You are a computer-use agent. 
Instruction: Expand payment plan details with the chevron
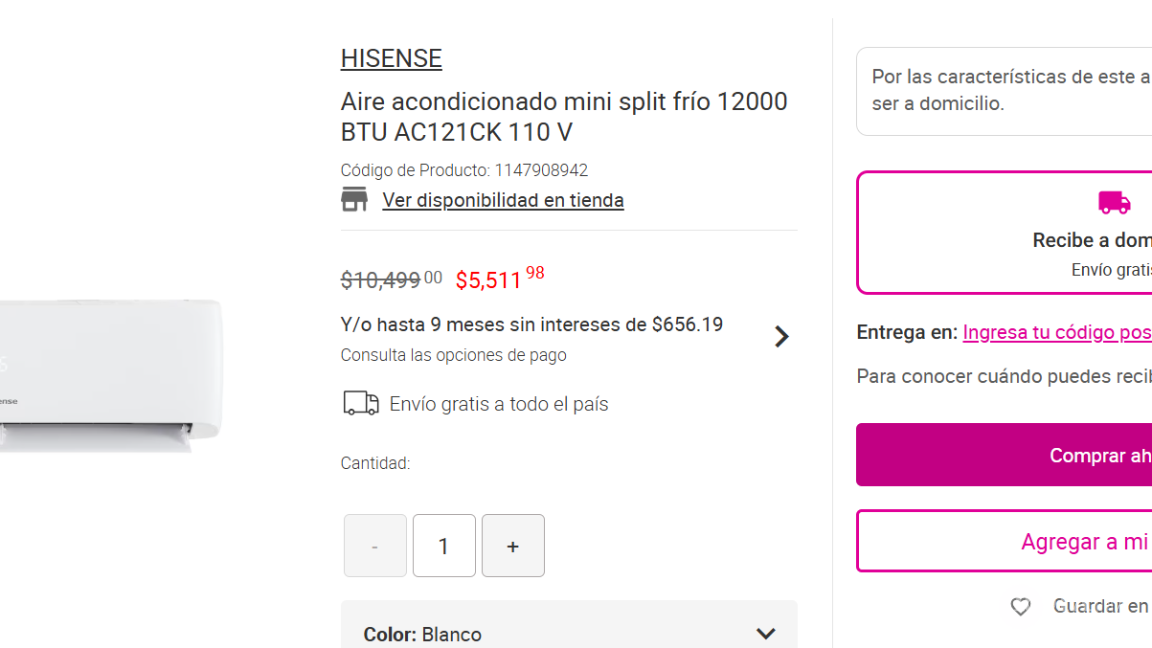pyautogui.click(x=781, y=336)
